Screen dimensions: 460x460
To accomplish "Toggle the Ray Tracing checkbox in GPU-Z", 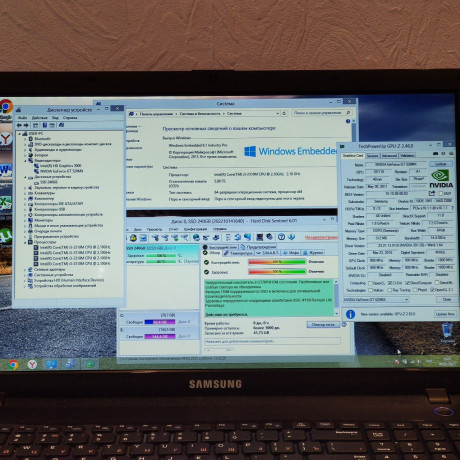I will click(390, 290).
